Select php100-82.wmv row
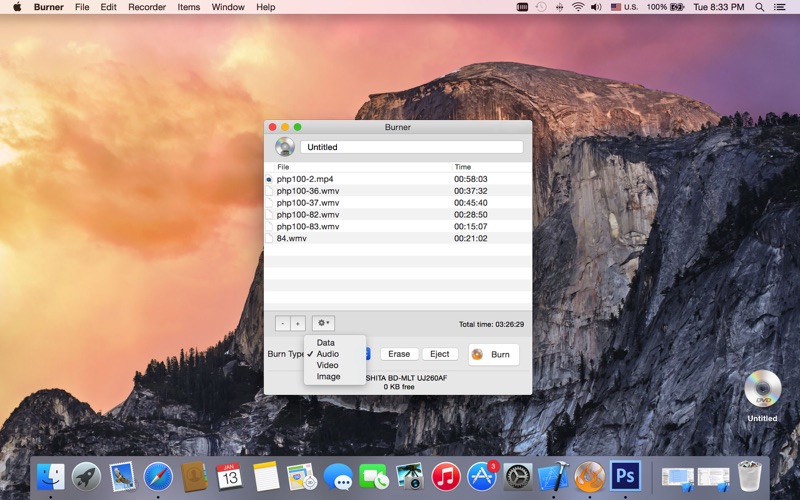Viewport: 800px width, 500px height. point(398,215)
